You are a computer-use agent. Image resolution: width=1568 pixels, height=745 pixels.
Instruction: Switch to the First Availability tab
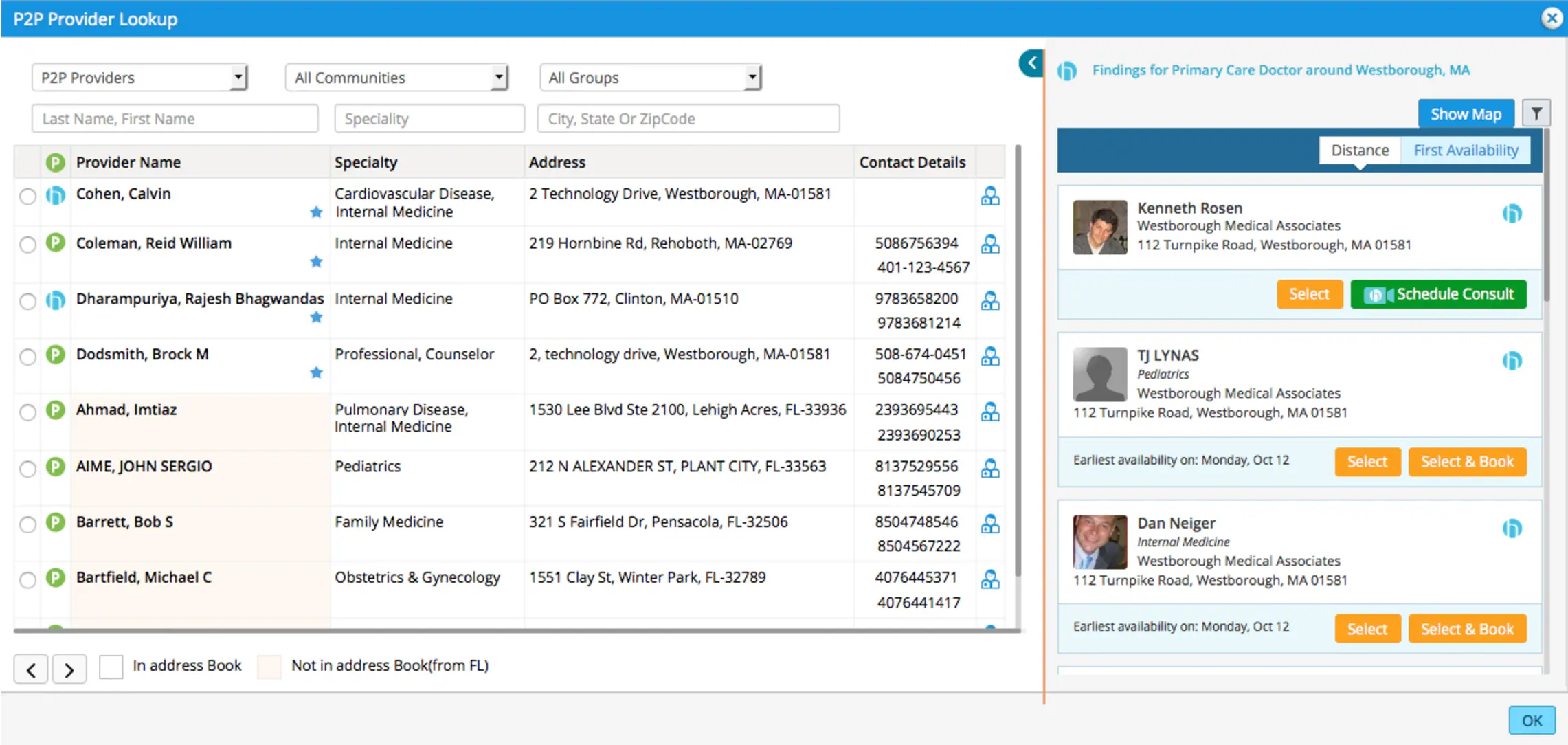pyautogui.click(x=1466, y=150)
